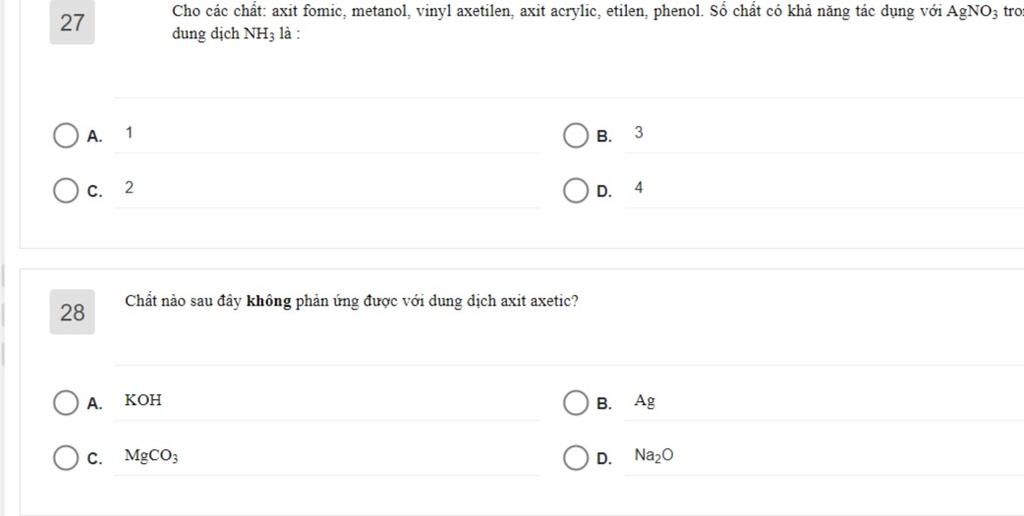Click the Ag answer text
1024x516 pixels.
tap(645, 401)
